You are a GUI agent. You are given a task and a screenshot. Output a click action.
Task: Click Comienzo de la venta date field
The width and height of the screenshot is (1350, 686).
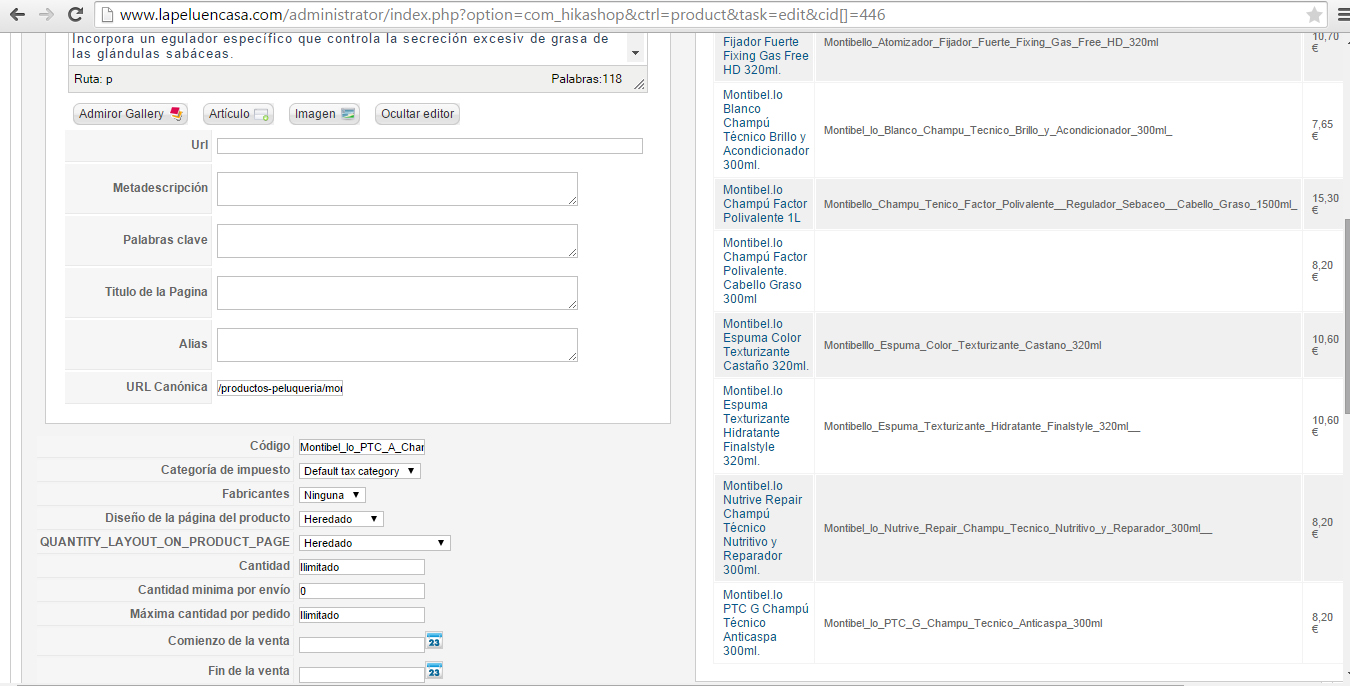[362, 645]
